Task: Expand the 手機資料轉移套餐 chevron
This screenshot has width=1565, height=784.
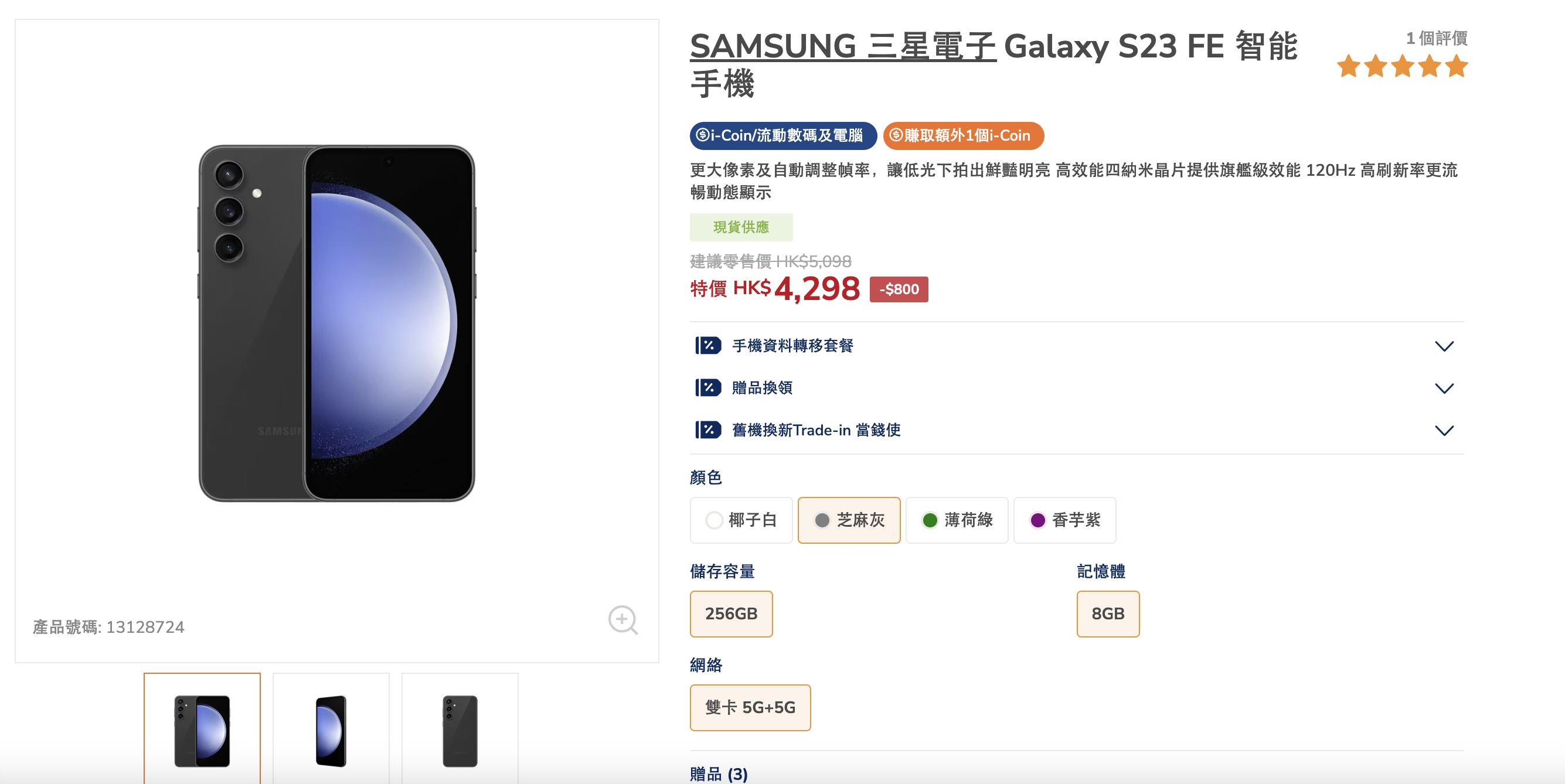Action: point(1444,346)
